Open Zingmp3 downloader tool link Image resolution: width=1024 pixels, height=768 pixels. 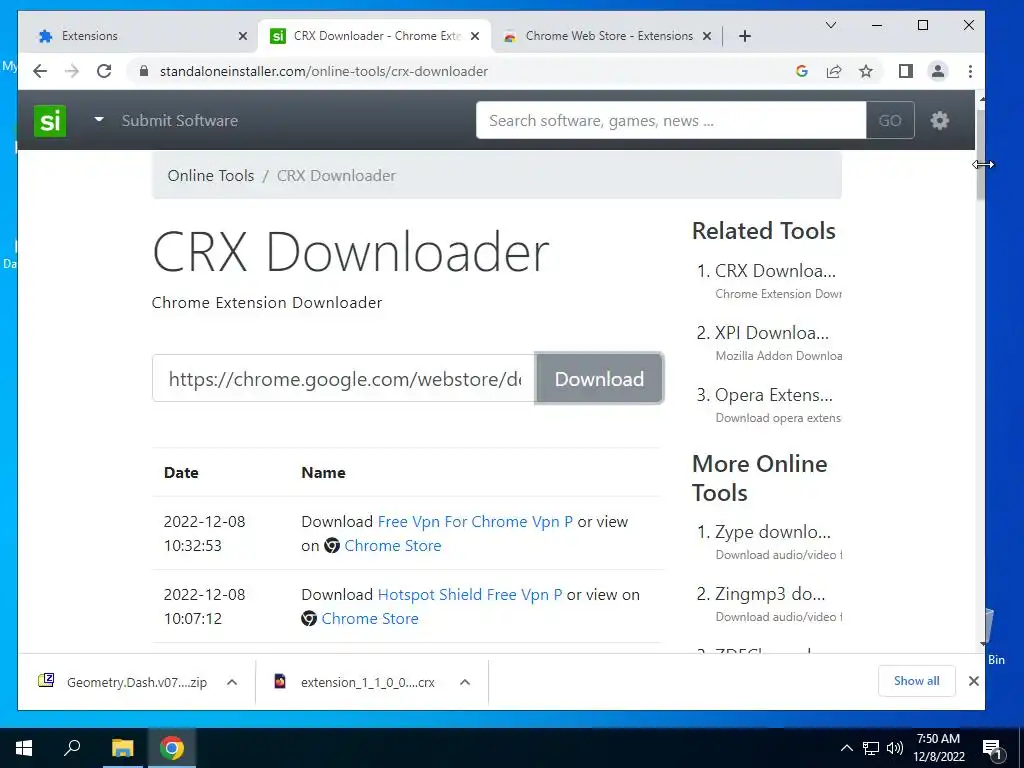click(x=770, y=594)
